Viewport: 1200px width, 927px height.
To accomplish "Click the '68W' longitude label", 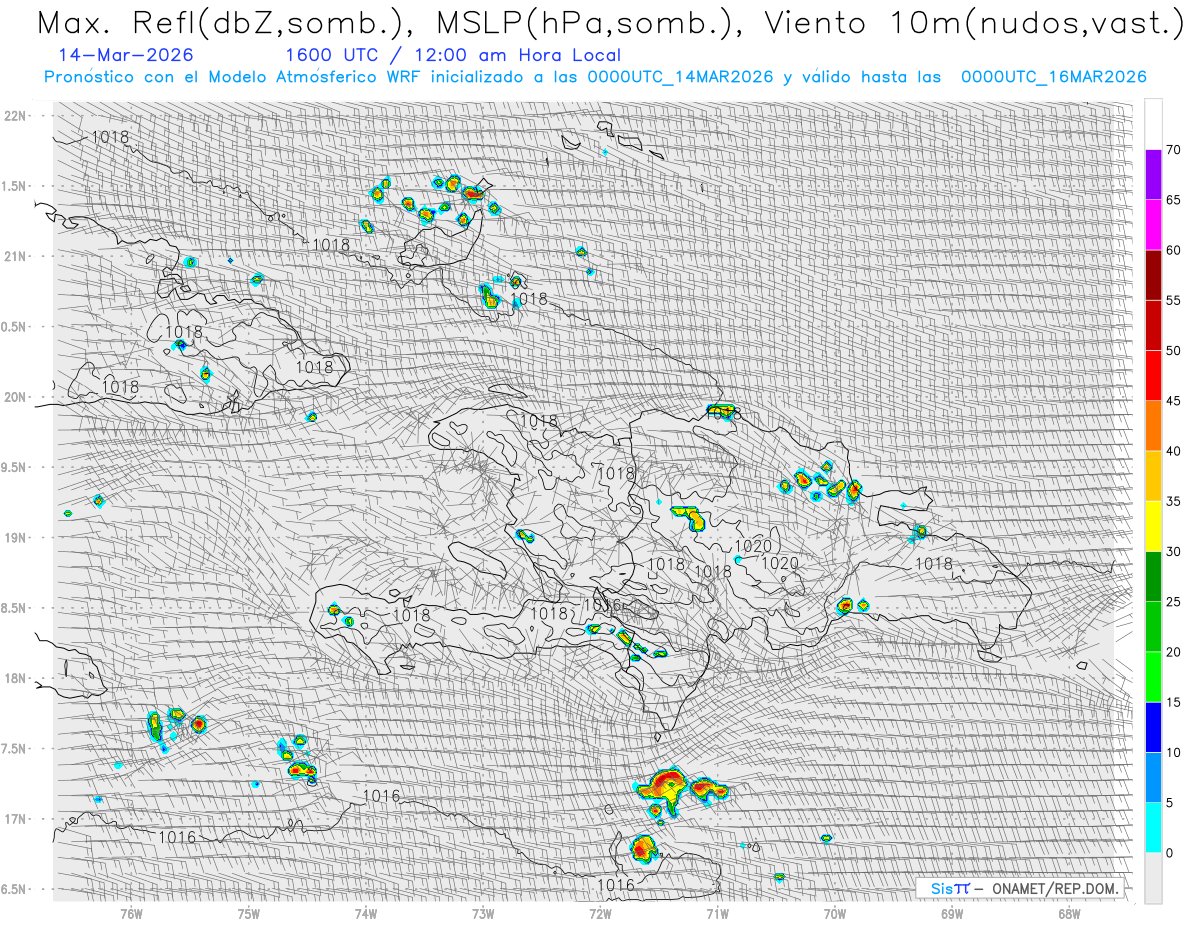I will click(x=1069, y=913).
